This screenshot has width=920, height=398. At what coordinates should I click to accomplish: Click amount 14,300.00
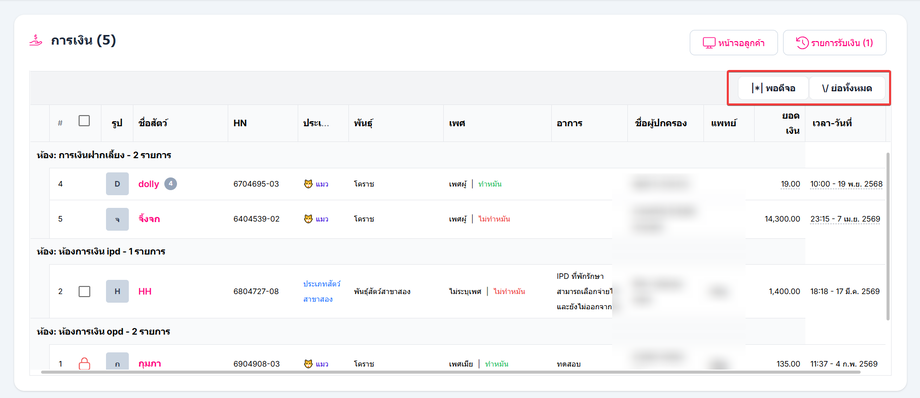[x=783, y=219]
